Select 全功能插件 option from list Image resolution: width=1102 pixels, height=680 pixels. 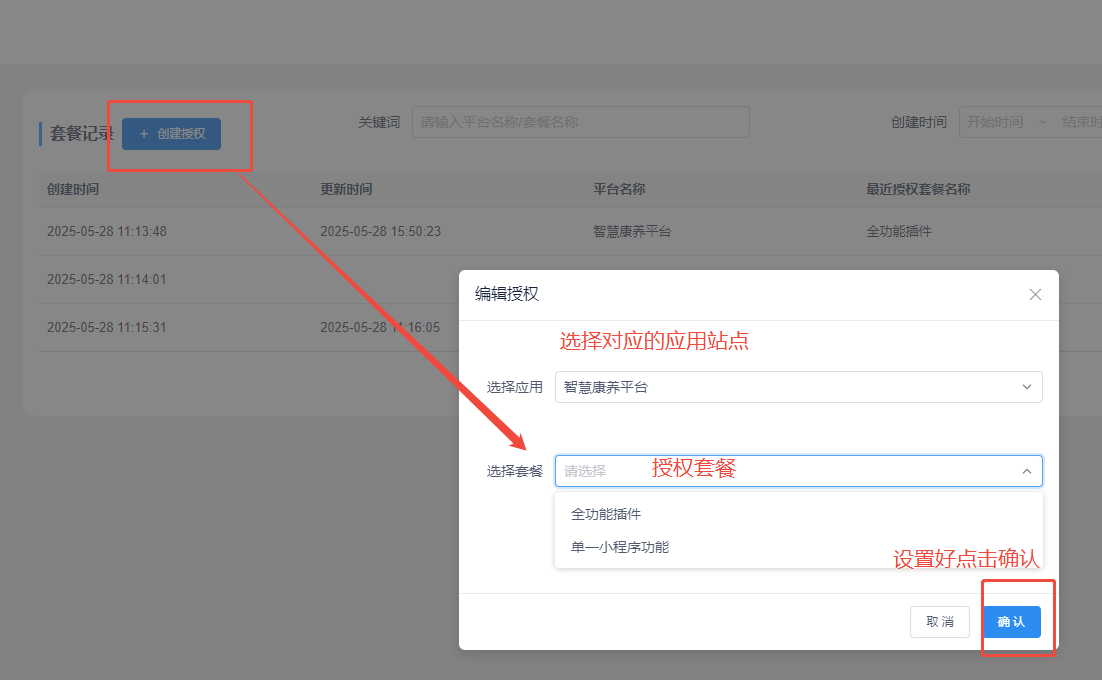[798, 514]
